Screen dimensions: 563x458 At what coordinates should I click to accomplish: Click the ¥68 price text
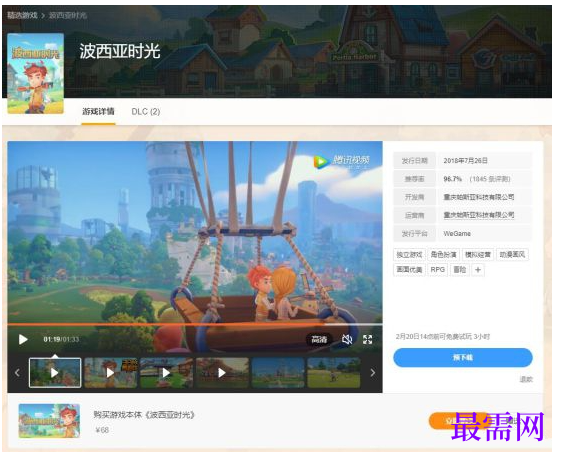[102, 430]
